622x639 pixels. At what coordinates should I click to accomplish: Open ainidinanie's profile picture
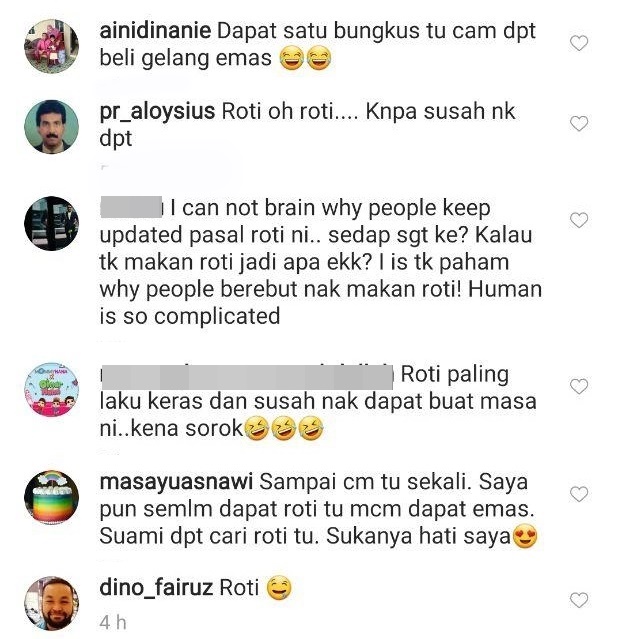51,46
